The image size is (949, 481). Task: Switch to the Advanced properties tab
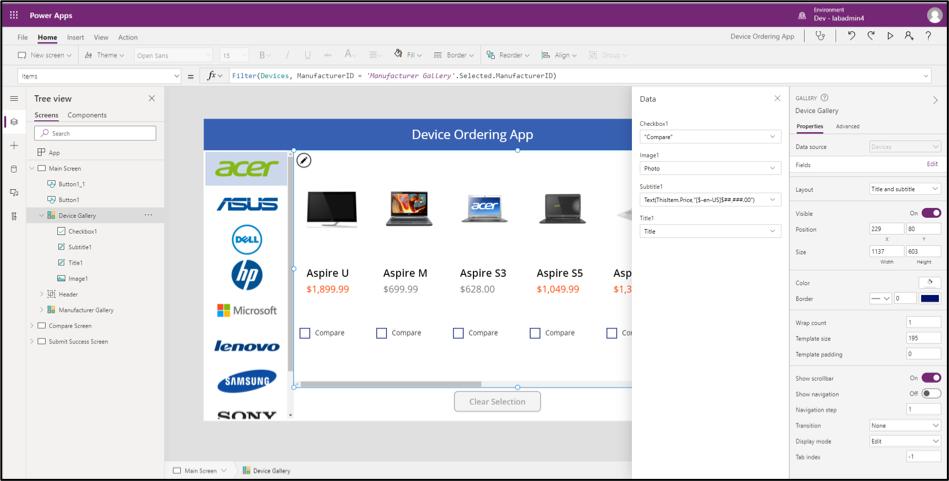[x=847, y=126]
